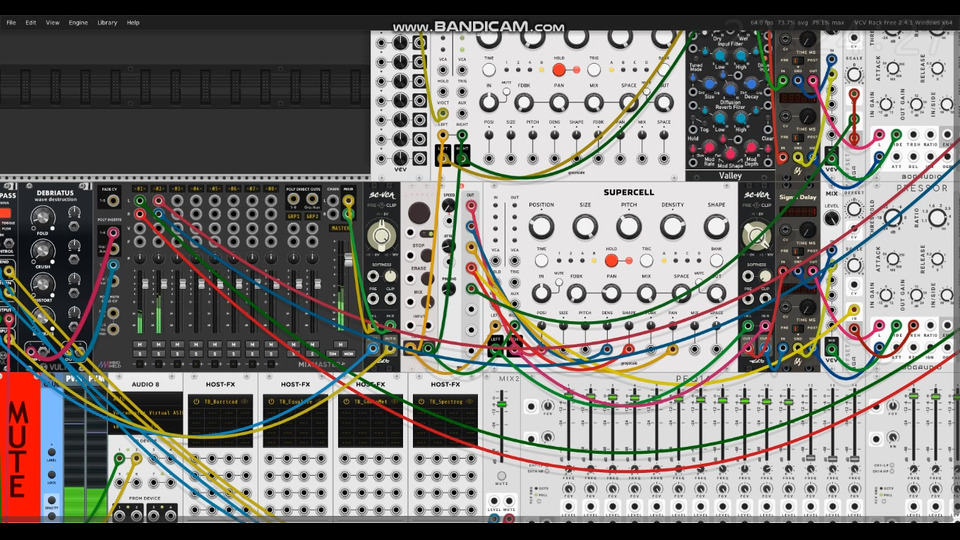Image resolution: width=960 pixels, height=540 pixels.
Task: Click the lower Pressor THRESHOLD knob
Action: 893,217
